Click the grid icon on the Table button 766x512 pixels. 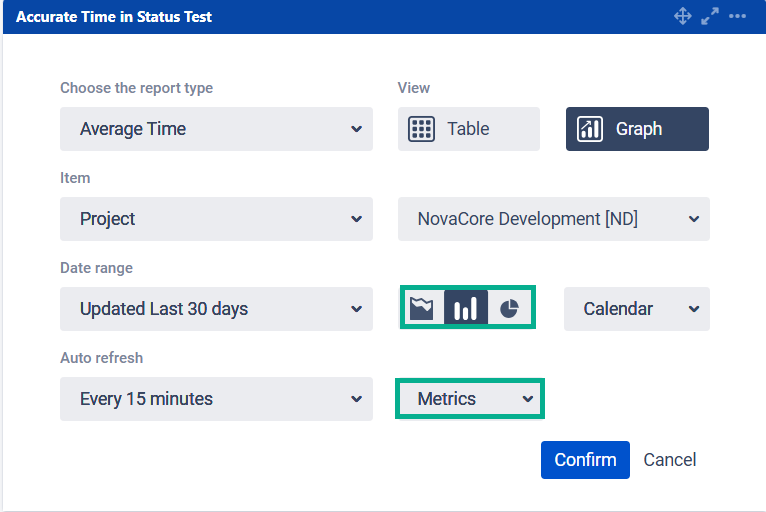point(422,129)
